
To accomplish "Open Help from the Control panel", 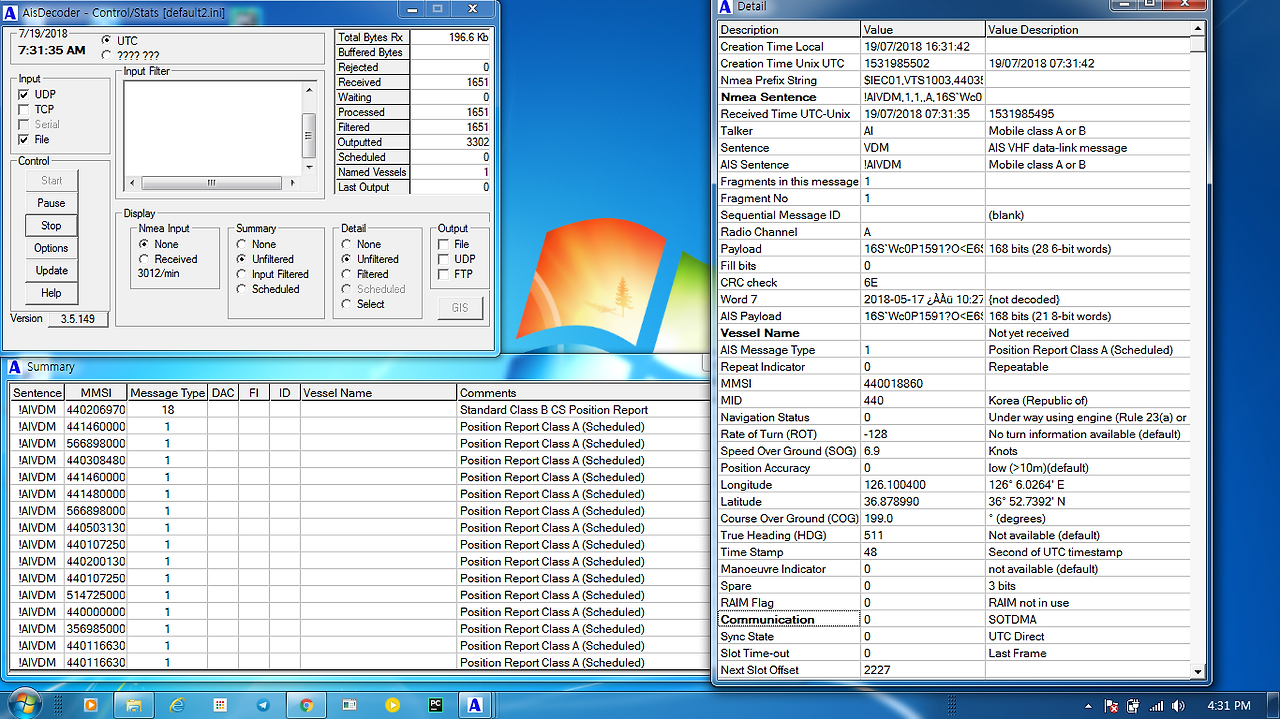I will pyautogui.click(x=51, y=293).
